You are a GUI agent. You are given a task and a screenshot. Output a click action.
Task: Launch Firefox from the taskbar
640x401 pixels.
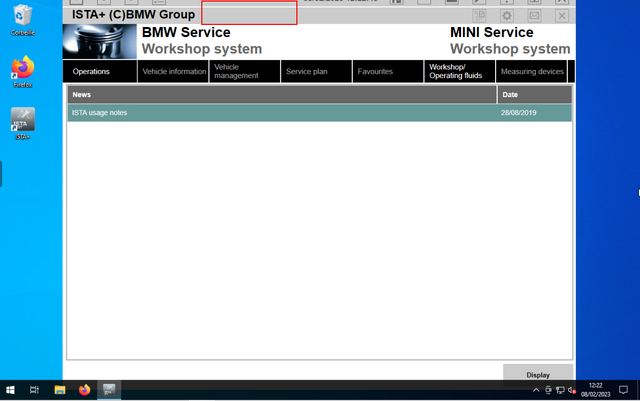coord(84,390)
